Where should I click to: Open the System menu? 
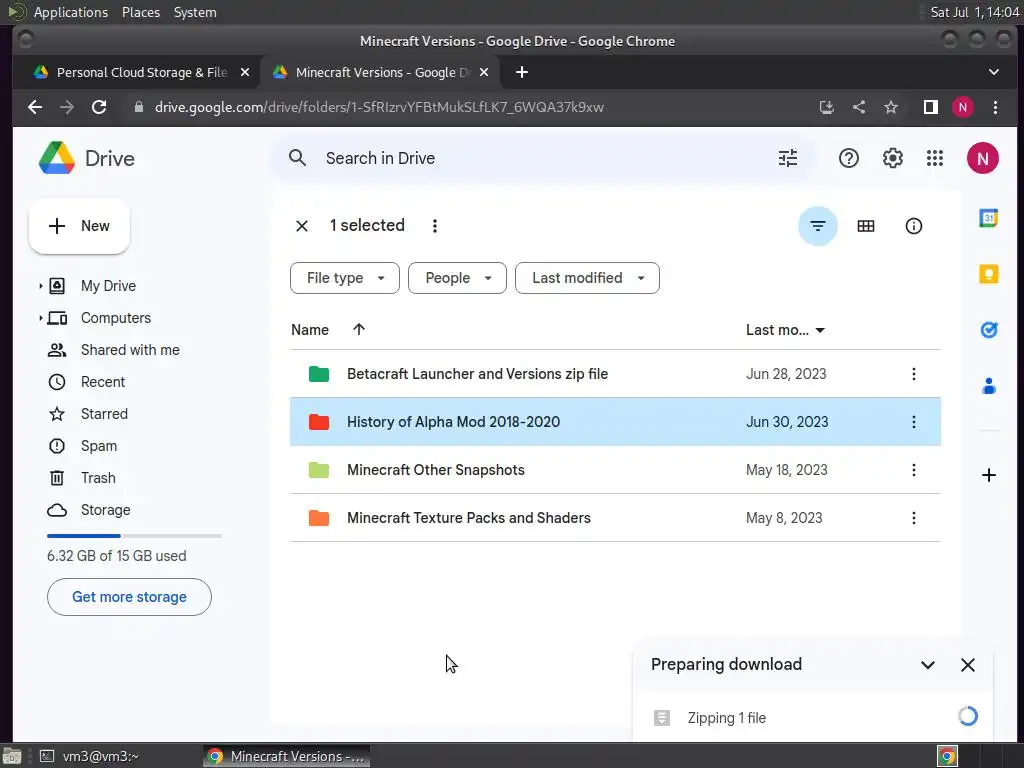pyautogui.click(x=195, y=12)
